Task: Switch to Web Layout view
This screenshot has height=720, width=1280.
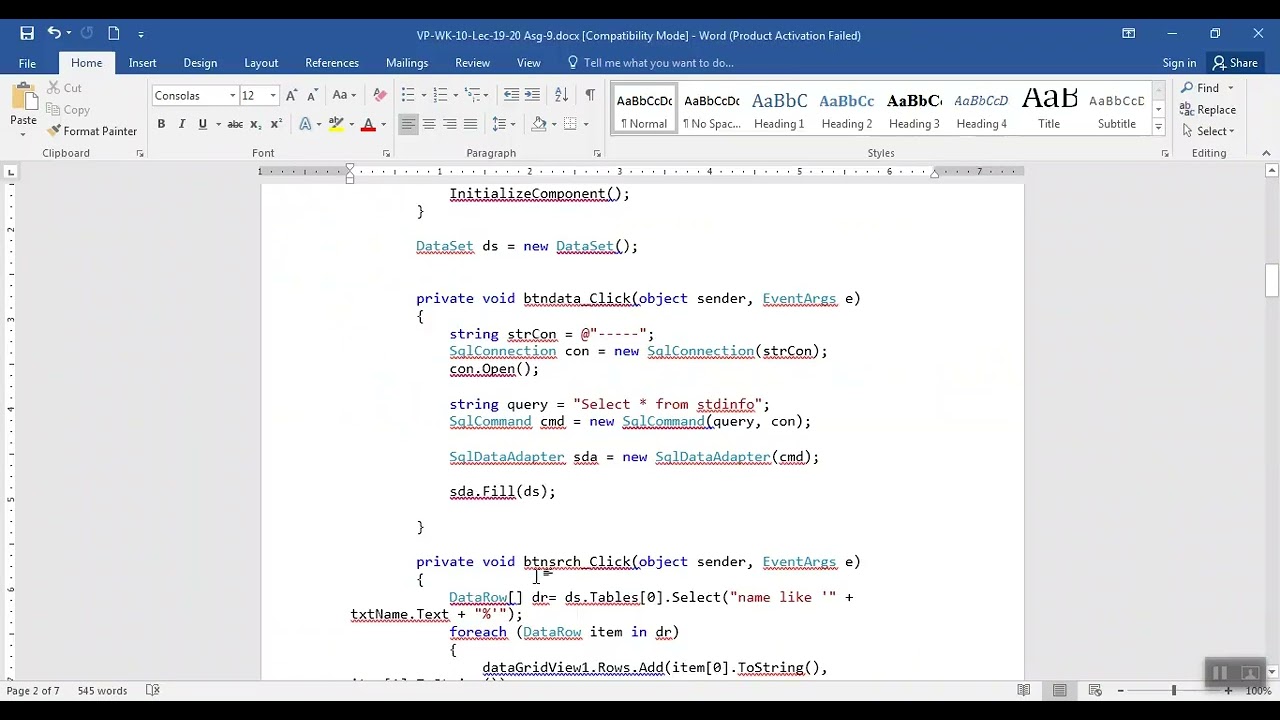Action: pyautogui.click(x=1095, y=690)
